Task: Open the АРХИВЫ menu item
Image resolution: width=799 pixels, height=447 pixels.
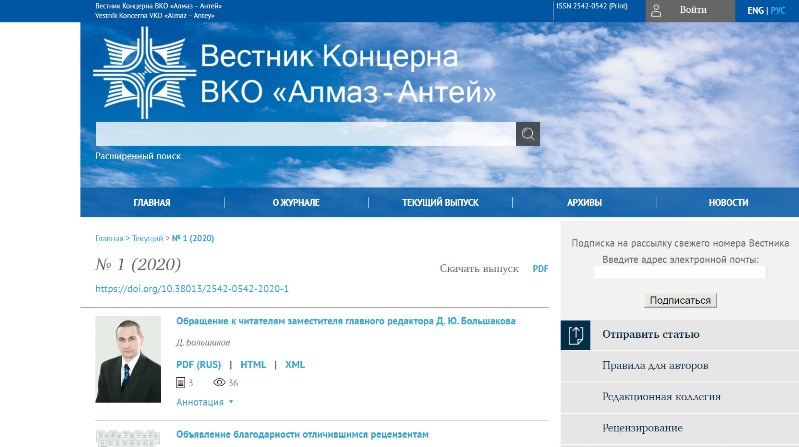Action: click(584, 203)
